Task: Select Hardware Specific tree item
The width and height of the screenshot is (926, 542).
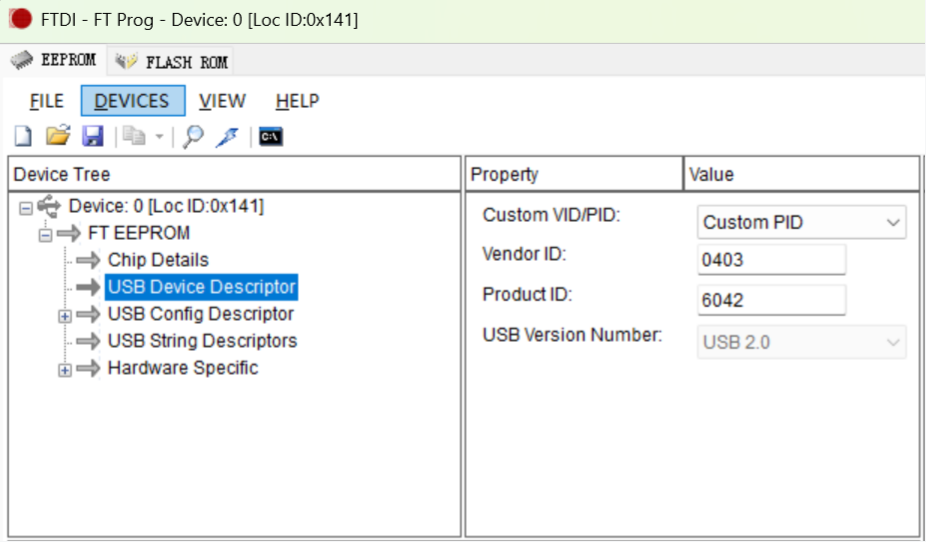Action: coord(183,368)
